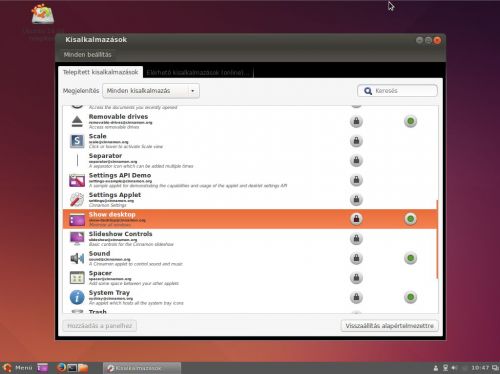Select the 'Show desktop' title text
The height and width of the screenshot is (374, 500).
point(112,214)
